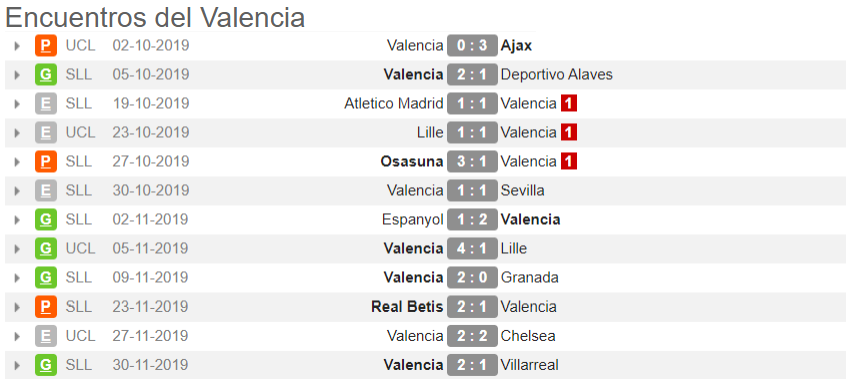Screen dimensions: 846x379
Task: Expand the 30-11-2019 Valencia vs Villarreal row
Action: 17,366
